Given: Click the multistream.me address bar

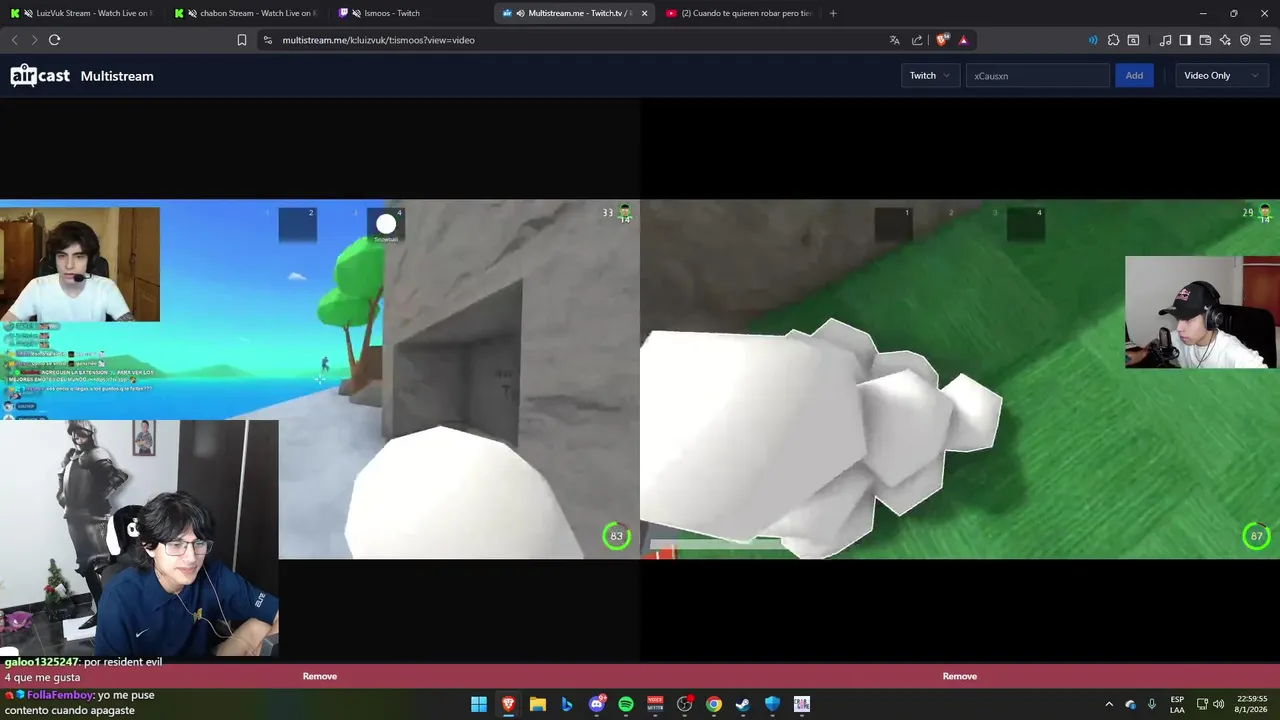Looking at the screenshot, I should [x=575, y=40].
